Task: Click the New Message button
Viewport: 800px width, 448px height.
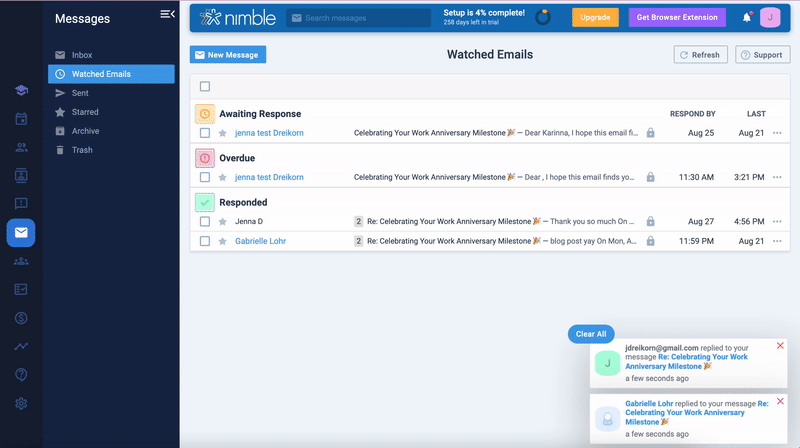Action: coord(228,55)
